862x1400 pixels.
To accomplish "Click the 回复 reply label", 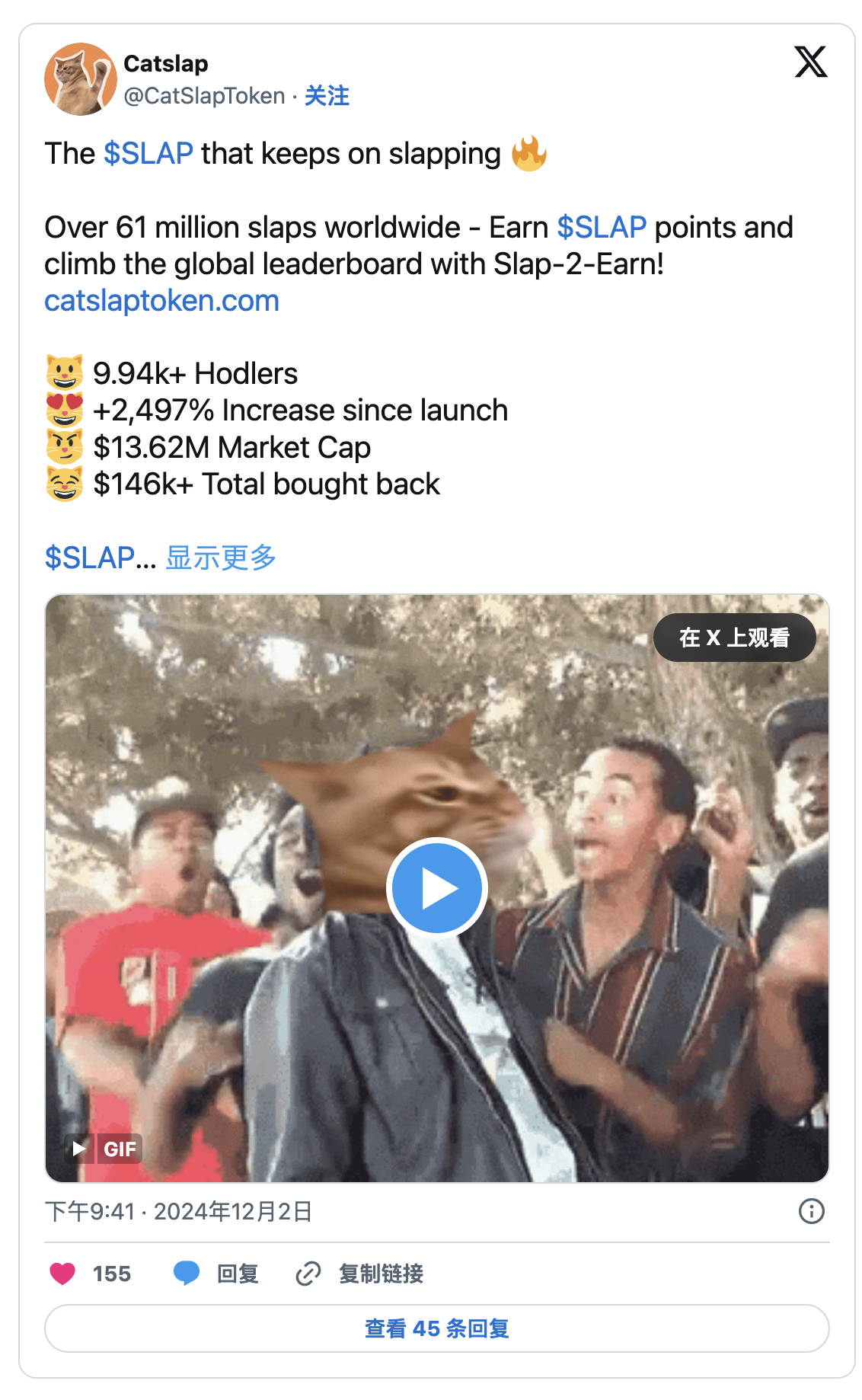I will [238, 1274].
